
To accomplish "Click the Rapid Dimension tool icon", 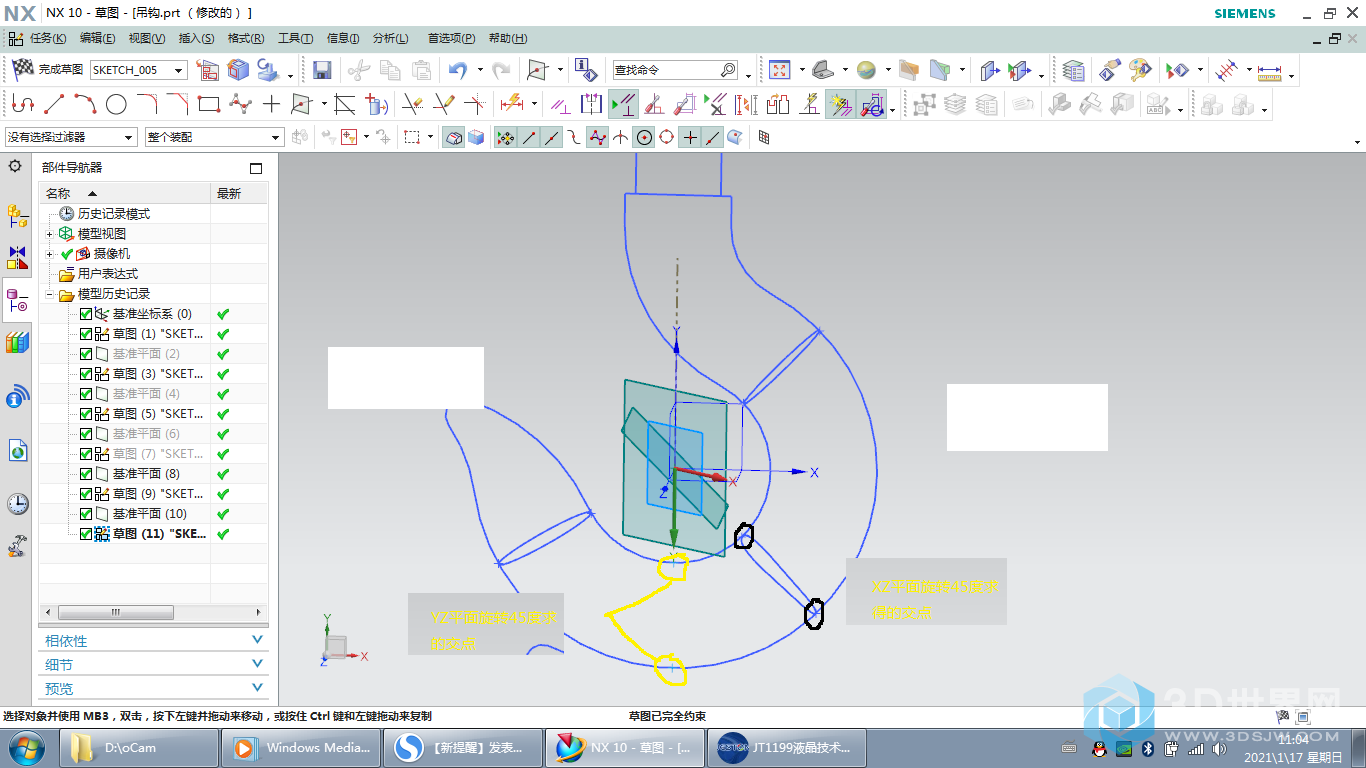I will point(512,103).
